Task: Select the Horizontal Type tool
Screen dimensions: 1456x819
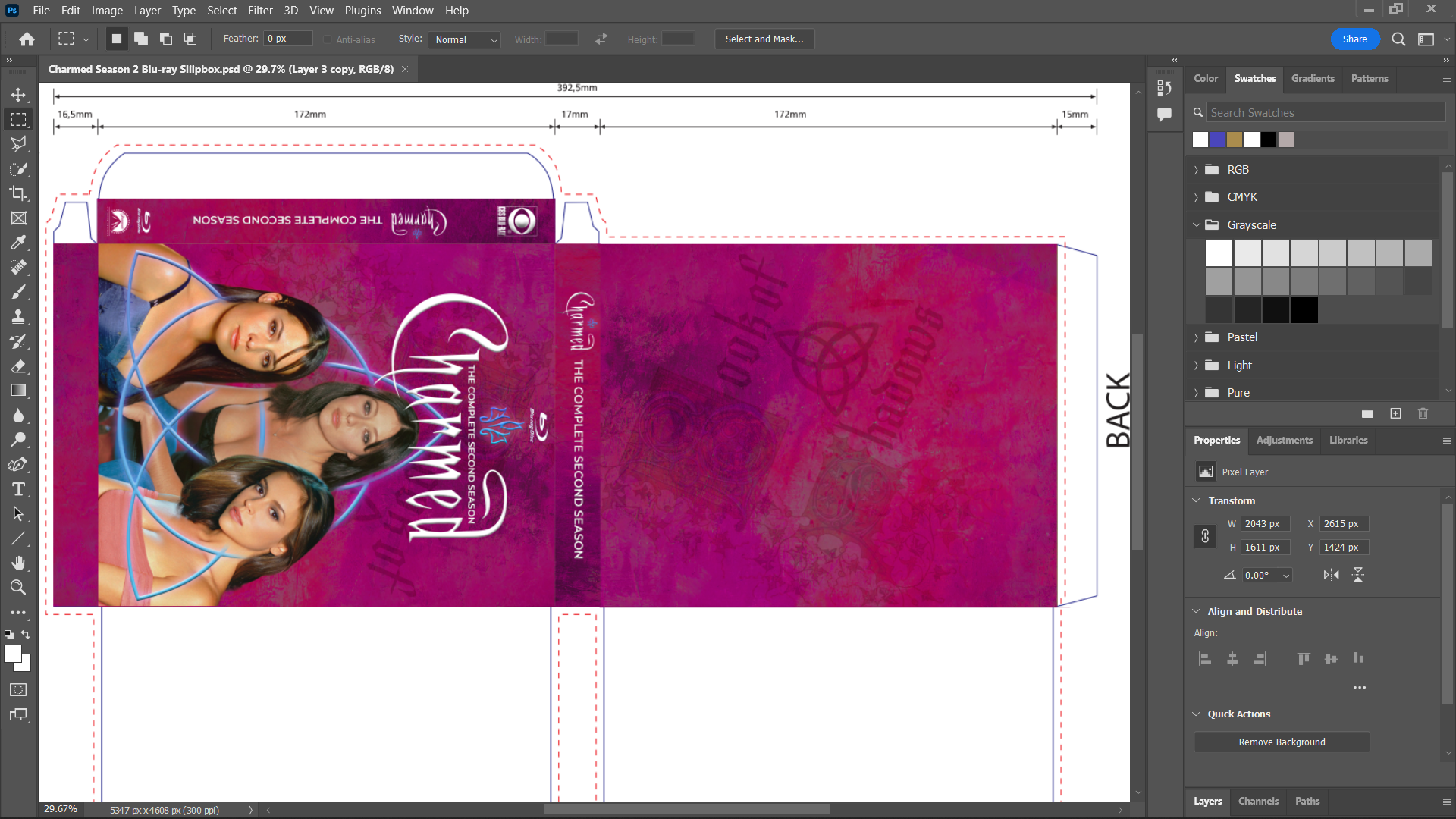Action: 18,489
